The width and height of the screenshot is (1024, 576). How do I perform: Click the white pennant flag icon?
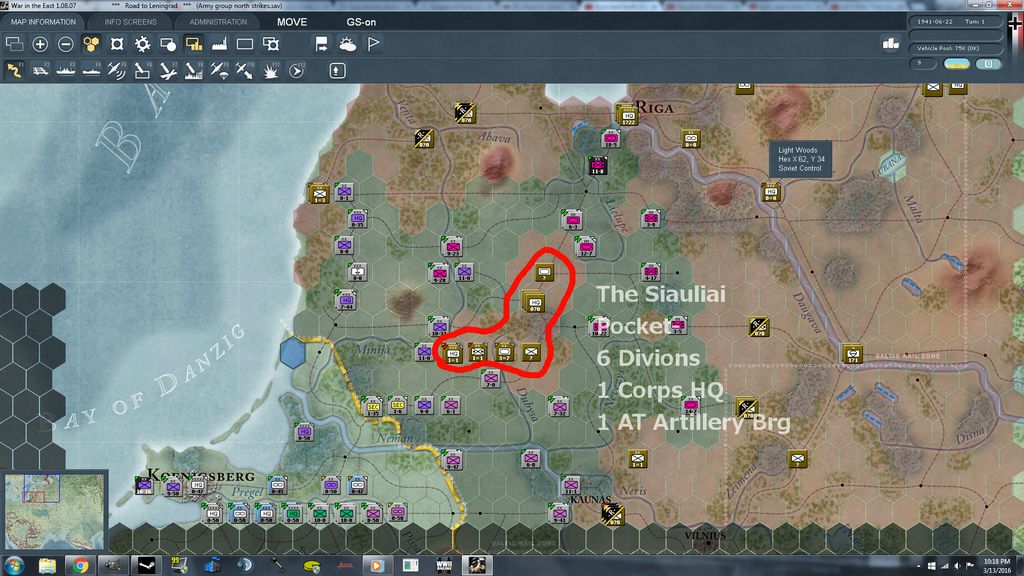click(x=373, y=44)
